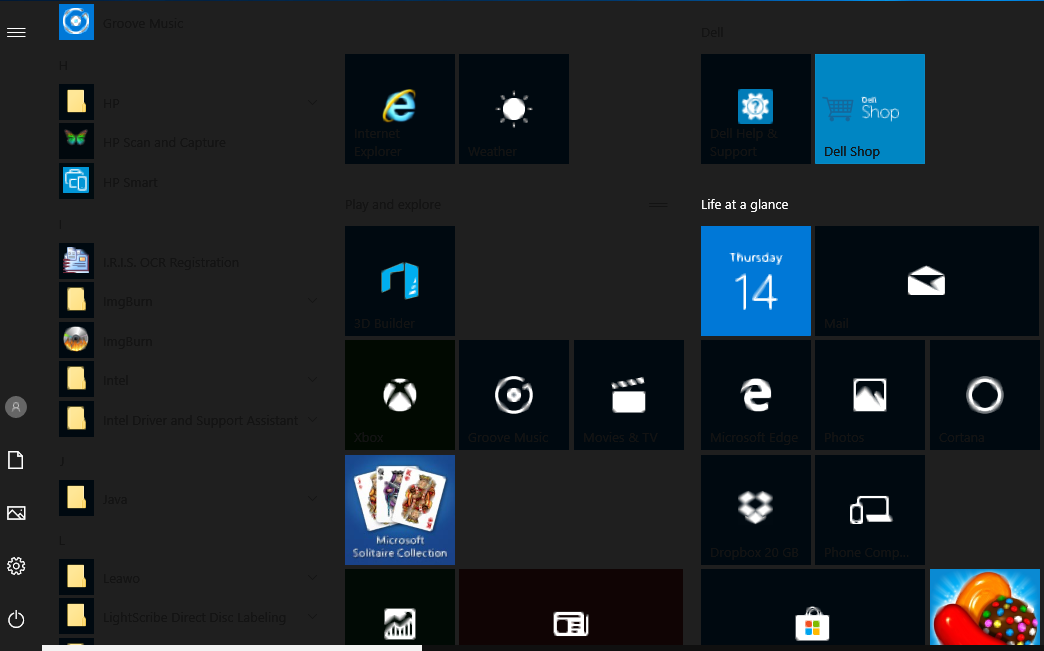
Task: Open the Movies & TV tile
Action: [629, 395]
